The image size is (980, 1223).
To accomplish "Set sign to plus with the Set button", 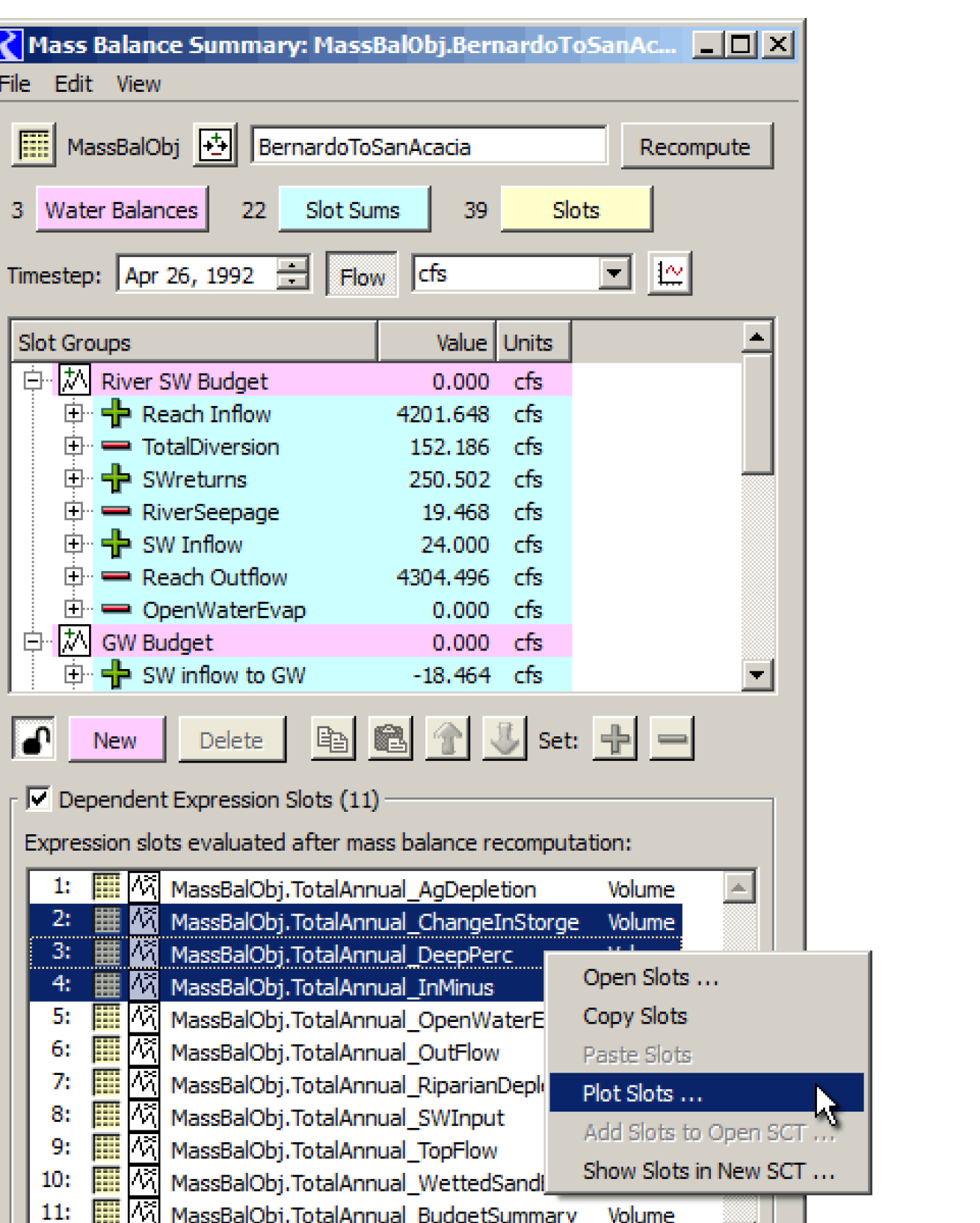I will 614,740.
